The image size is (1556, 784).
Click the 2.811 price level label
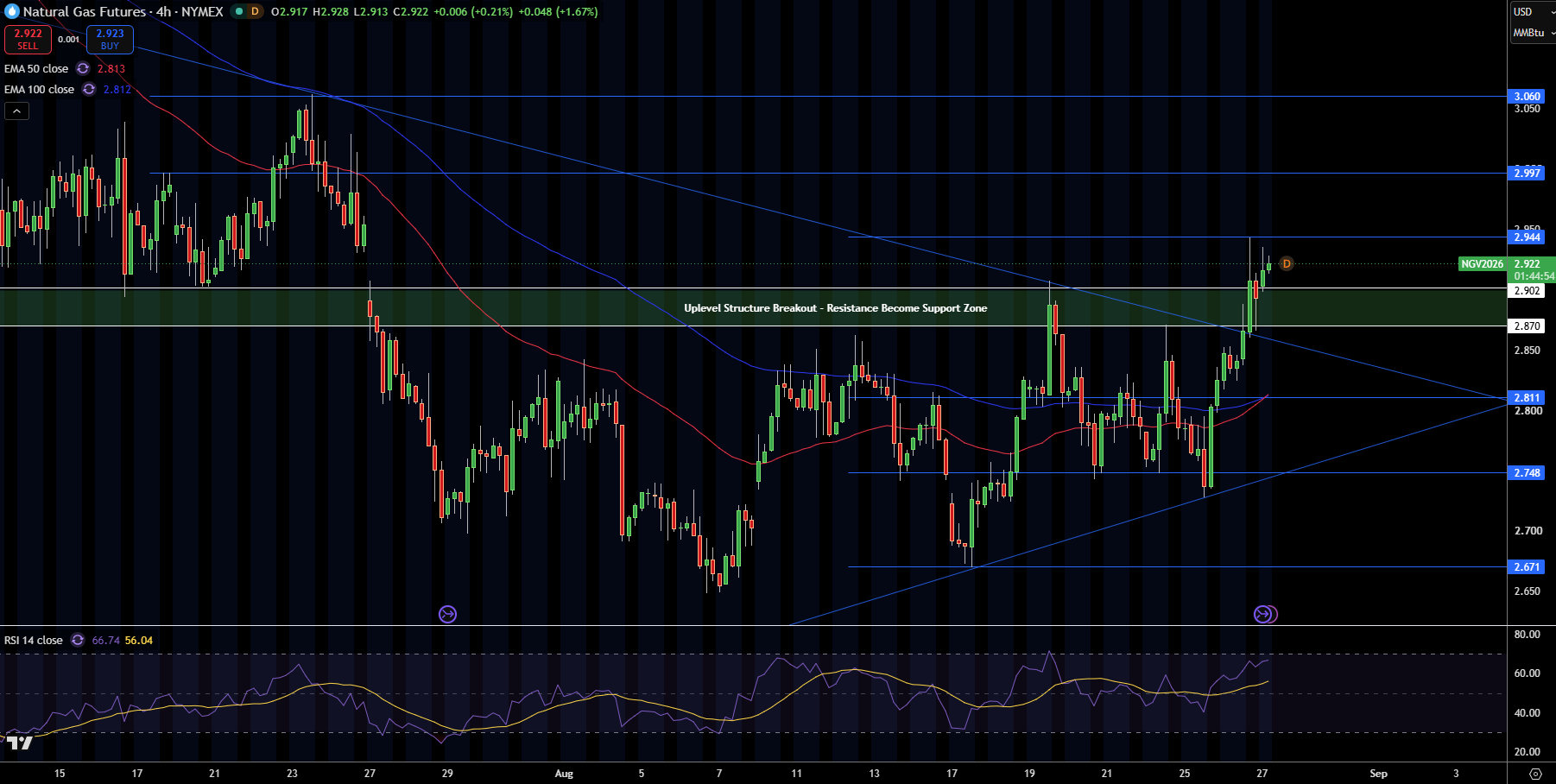click(x=1527, y=397)
